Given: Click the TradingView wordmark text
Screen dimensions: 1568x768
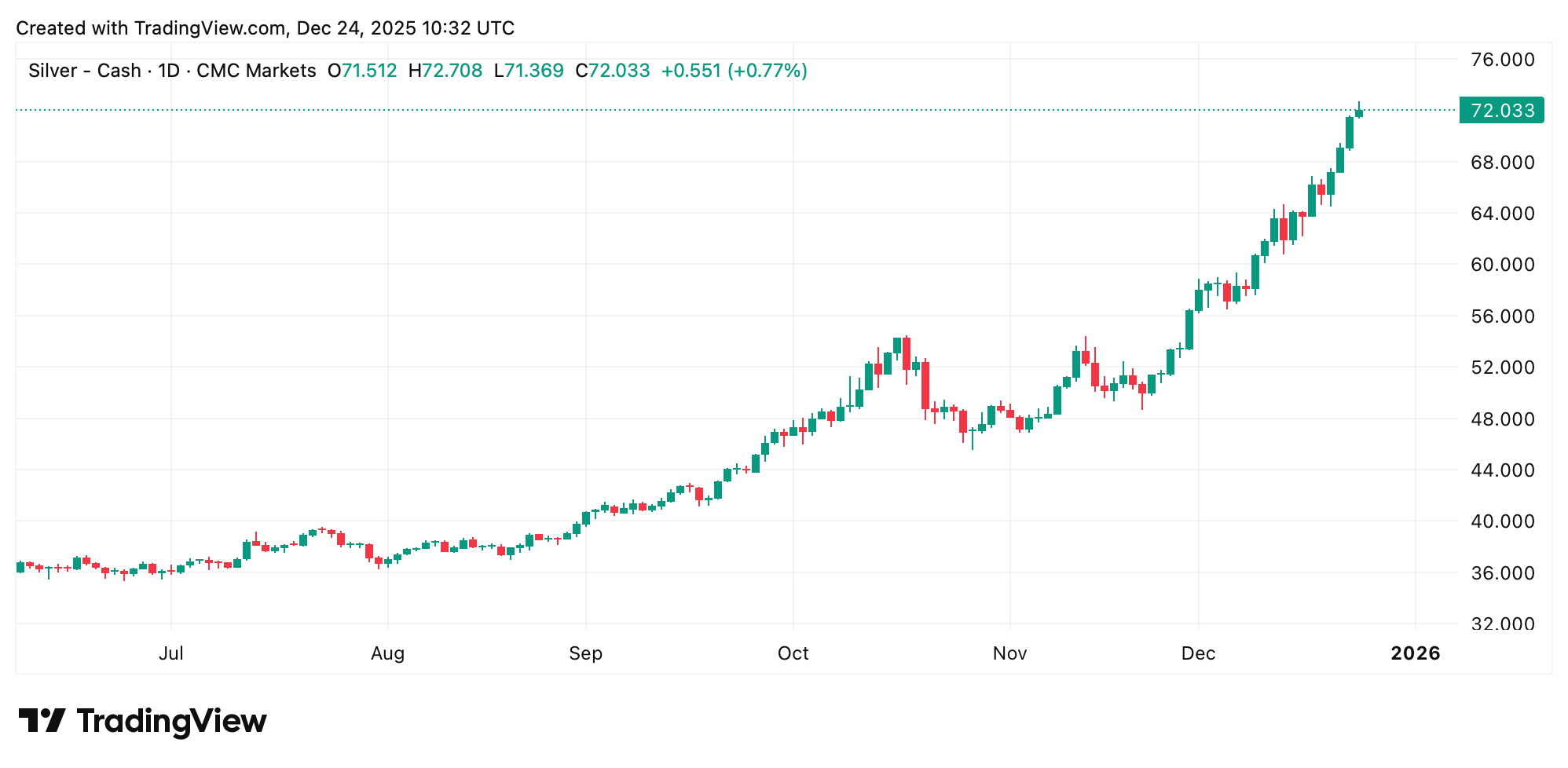Looking at the screenshot, I should [x=171, y=721].
